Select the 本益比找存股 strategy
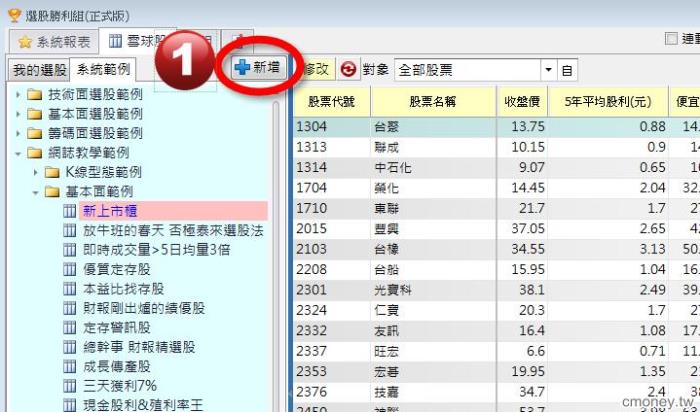The height and width of the screenshot is (412, 700). point(123,289)
